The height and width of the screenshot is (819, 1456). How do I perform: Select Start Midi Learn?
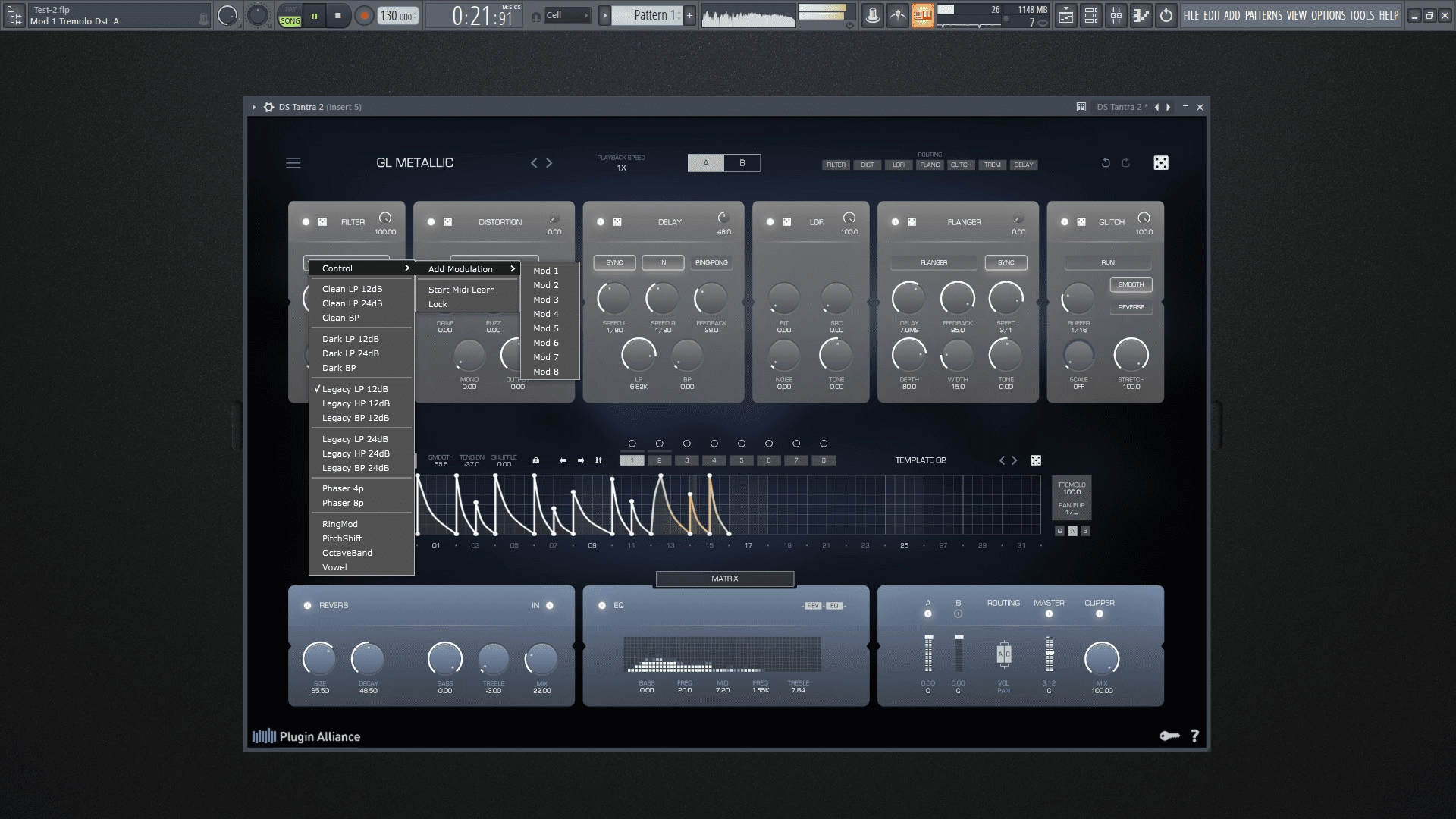[467, 290]
